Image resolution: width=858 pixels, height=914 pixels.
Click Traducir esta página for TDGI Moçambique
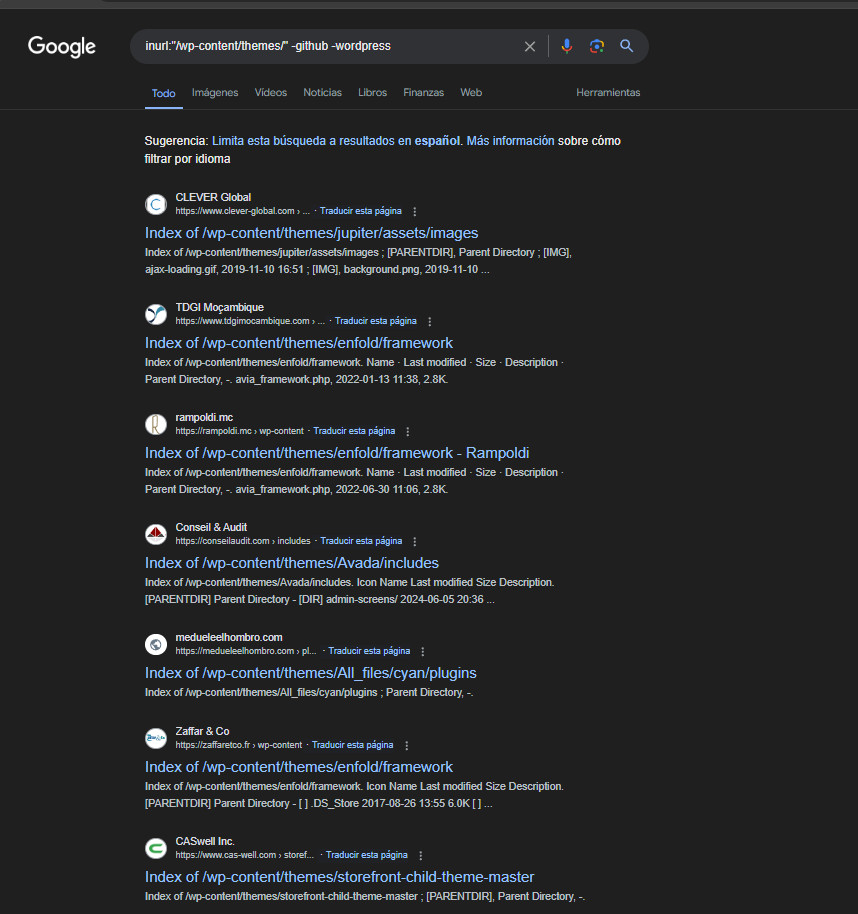point(375,321)
